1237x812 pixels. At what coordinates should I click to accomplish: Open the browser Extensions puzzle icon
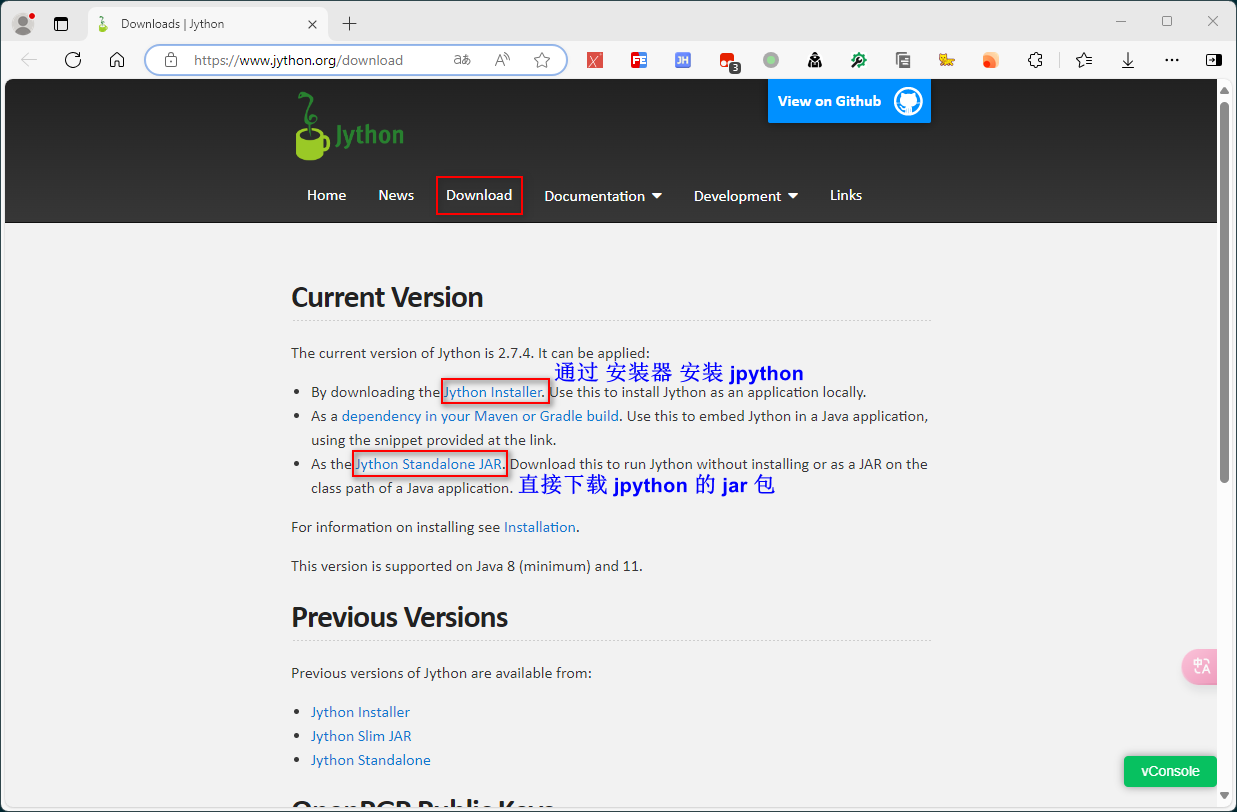pyautogui.click(x=1034, y=60)
